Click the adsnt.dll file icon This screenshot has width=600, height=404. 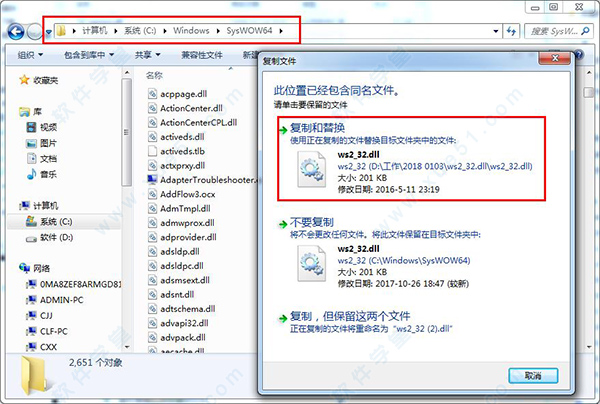(x=152, y=295)
